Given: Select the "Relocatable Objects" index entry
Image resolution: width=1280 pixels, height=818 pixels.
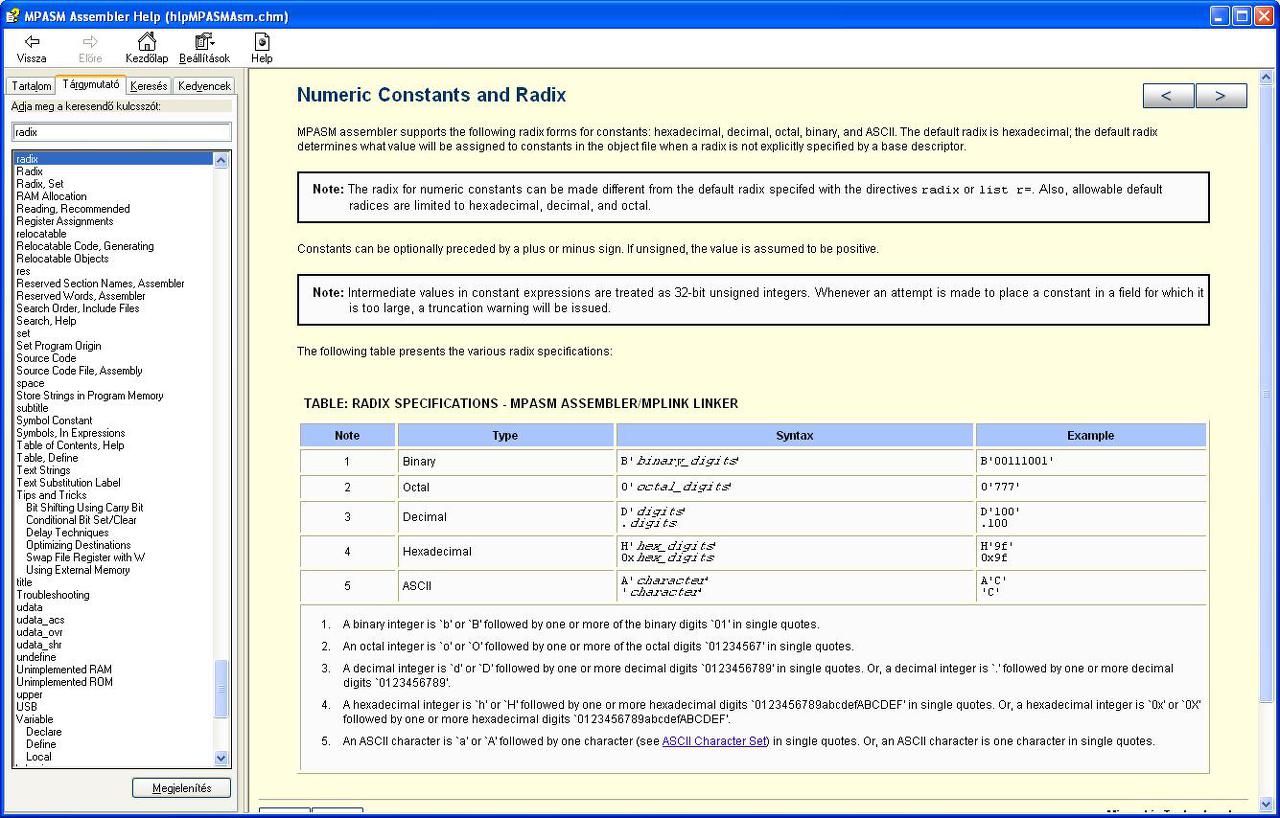Looking at the screenshot, I should click(62, 258).
